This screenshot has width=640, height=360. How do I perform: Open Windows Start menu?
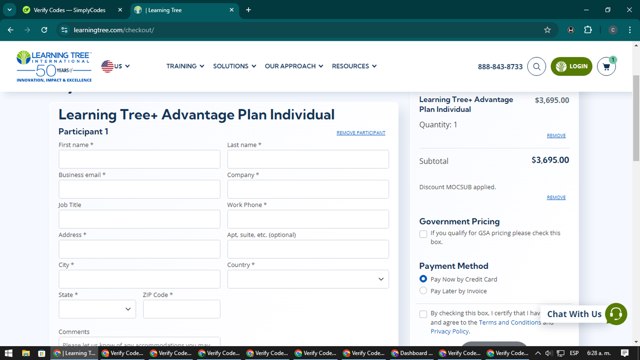(x=9, y=353)
